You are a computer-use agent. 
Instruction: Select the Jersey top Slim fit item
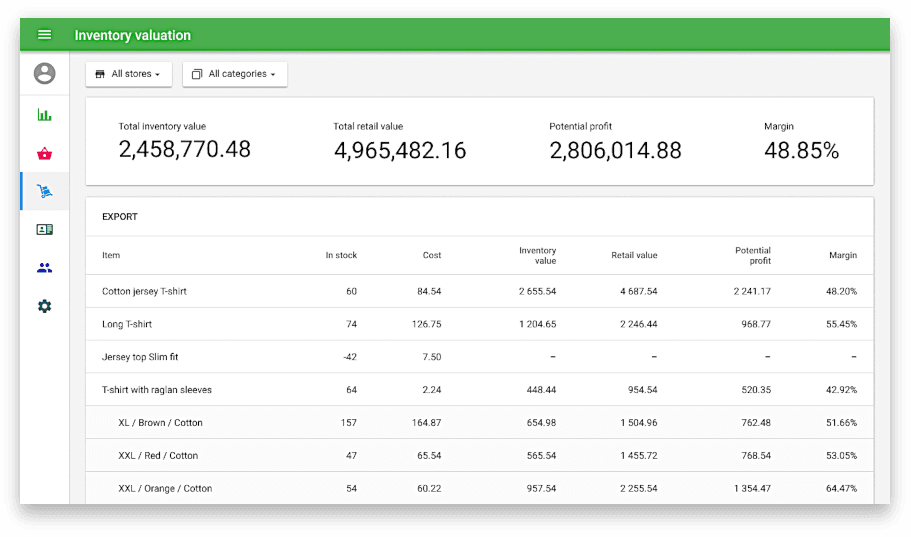click(x=140, y=357)
